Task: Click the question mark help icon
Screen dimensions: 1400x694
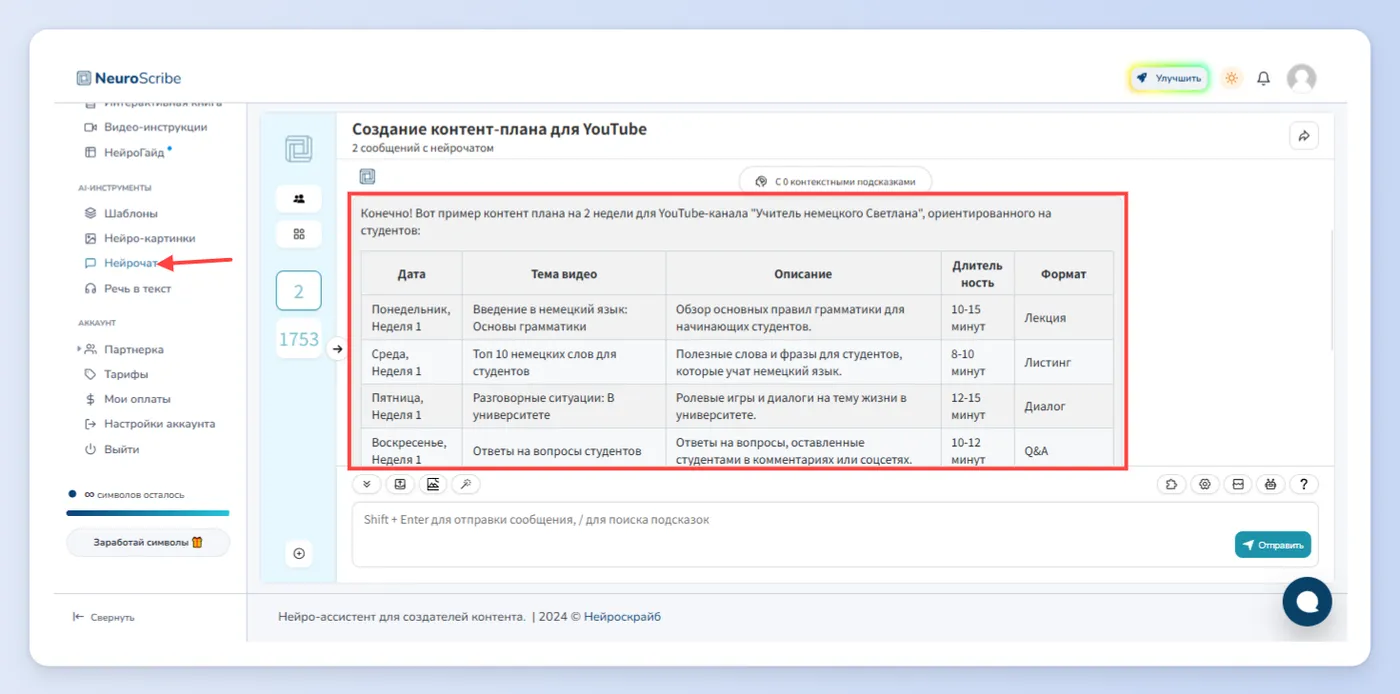Action: [1304, 484]
